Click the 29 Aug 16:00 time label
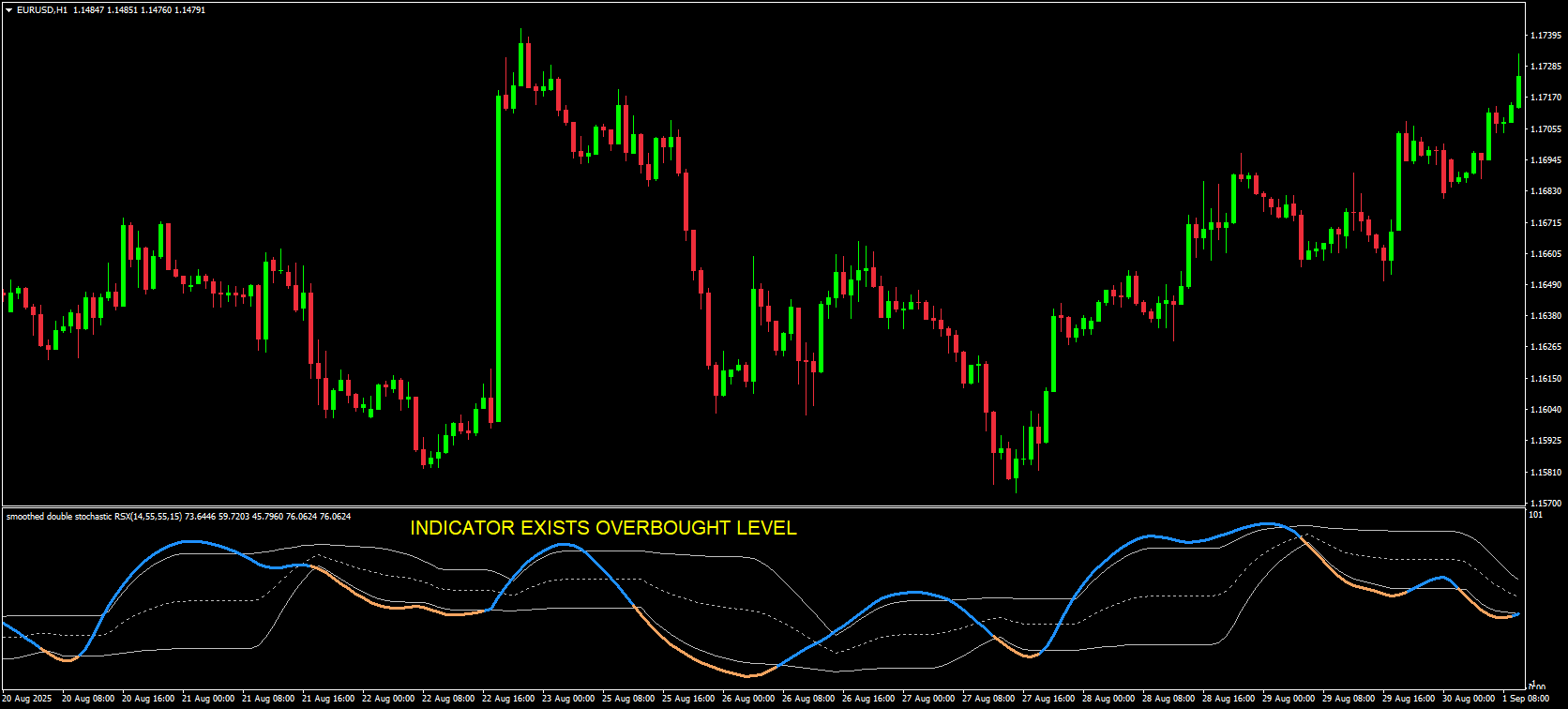This screenshot has width=1568, height=709. pos(1409,699)
